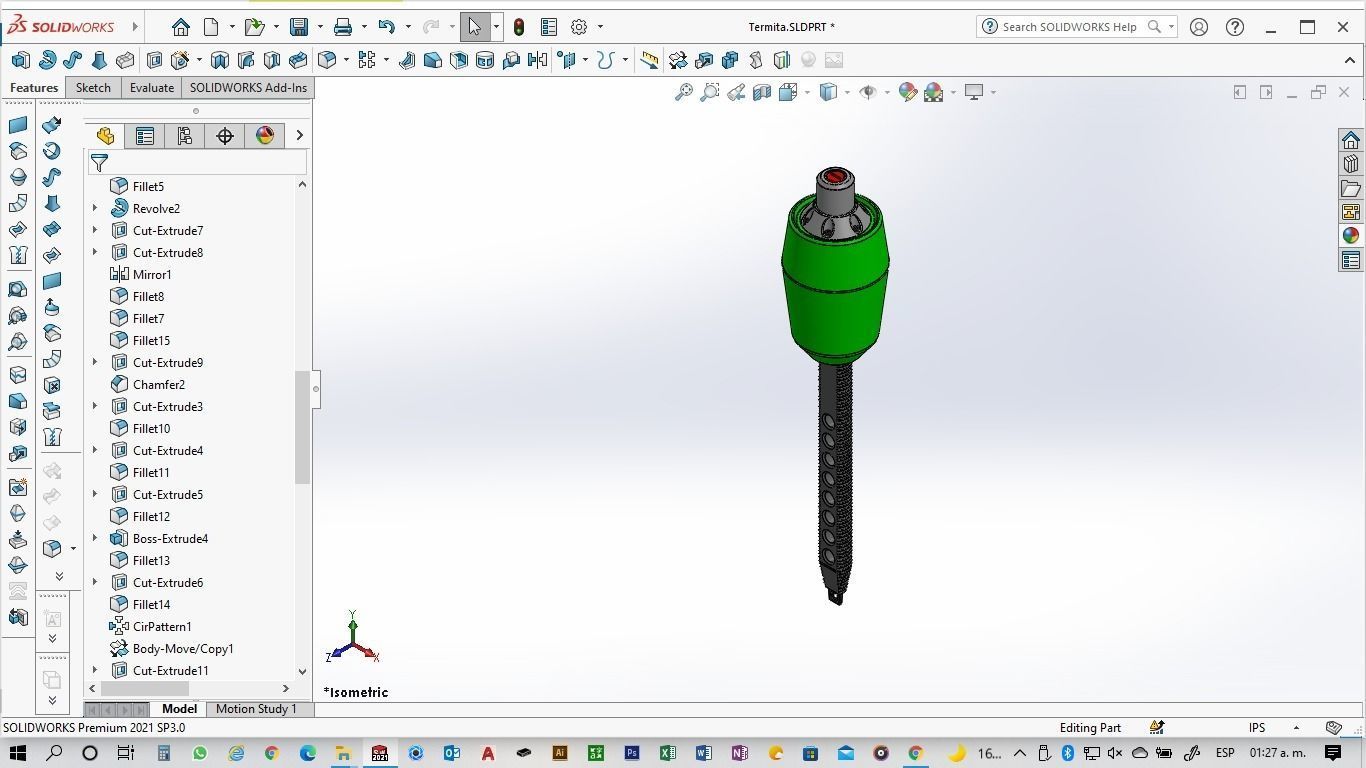Open the Search SOLIDWORKS Help dropdown arrow
This screenshot has height=768, width=1366.
pyautogui.click(x=1171, y=27)
